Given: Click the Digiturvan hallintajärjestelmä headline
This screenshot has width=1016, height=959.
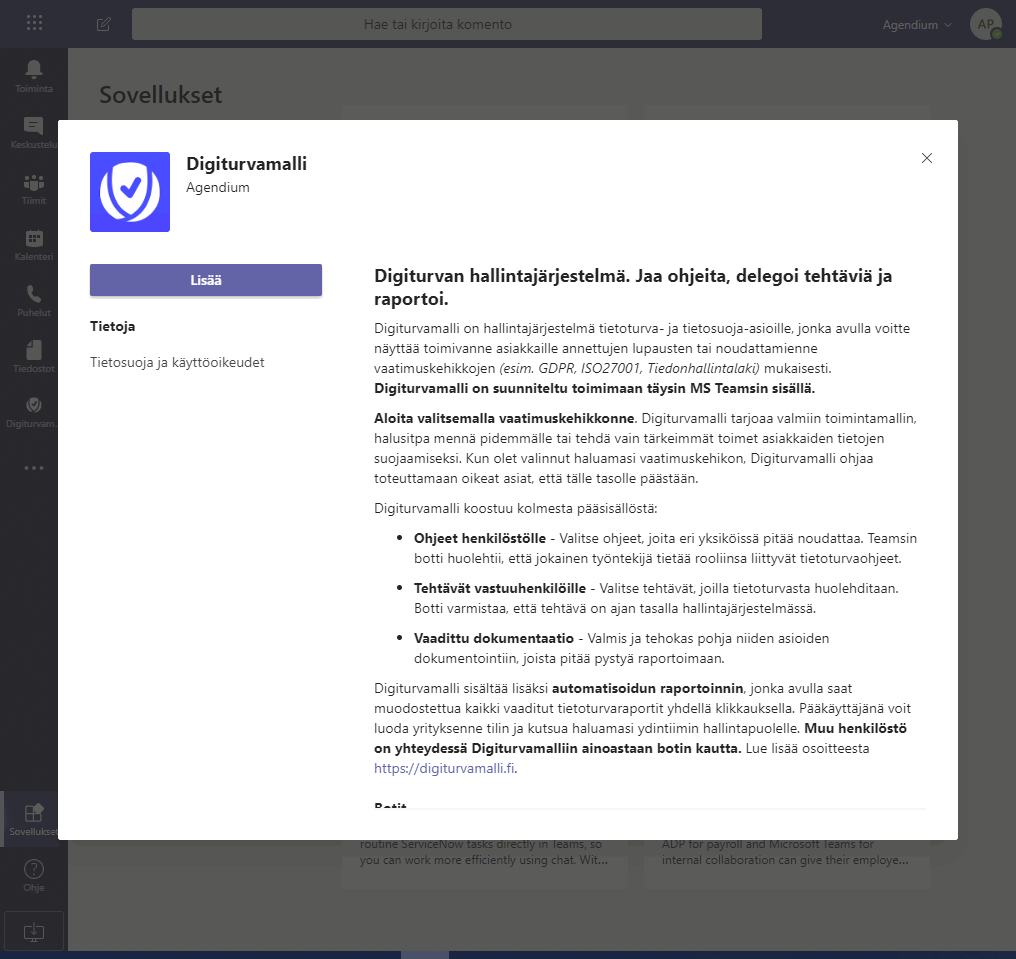Looking at the screenshot, I should click(633, 287).
